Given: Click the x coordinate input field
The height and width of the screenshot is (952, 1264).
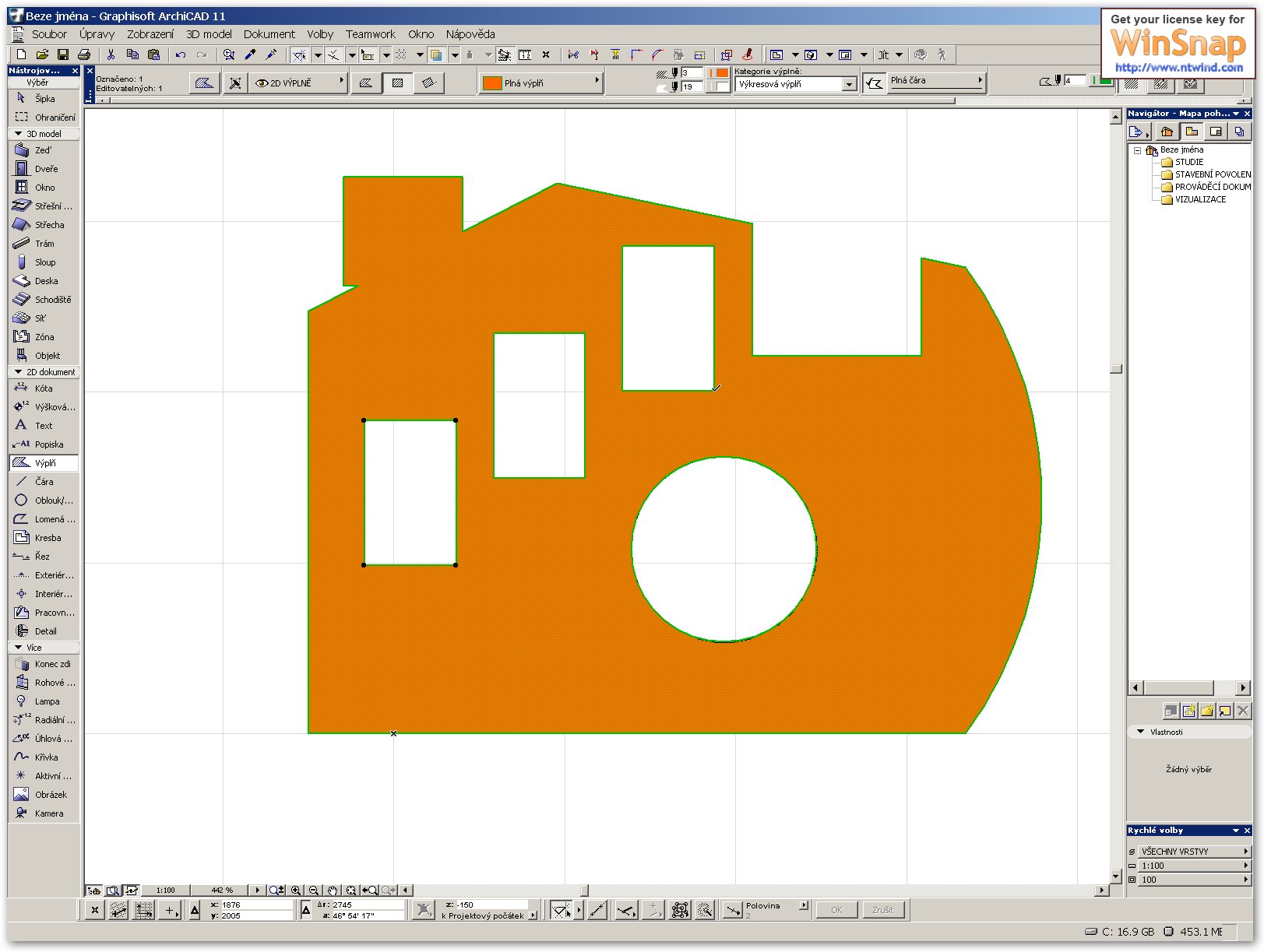Looking at the screenshot, I should [256, 905].
